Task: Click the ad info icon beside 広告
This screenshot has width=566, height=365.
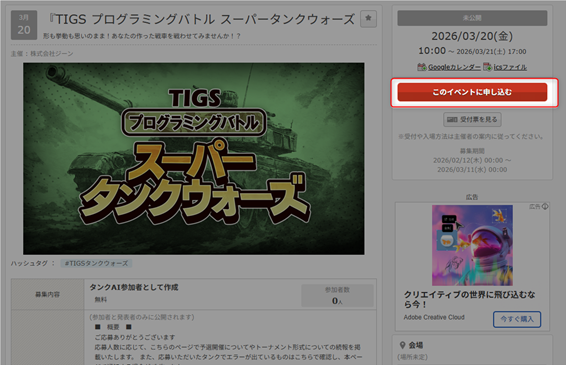Action: pyautogui.click(x=545, y=207)
